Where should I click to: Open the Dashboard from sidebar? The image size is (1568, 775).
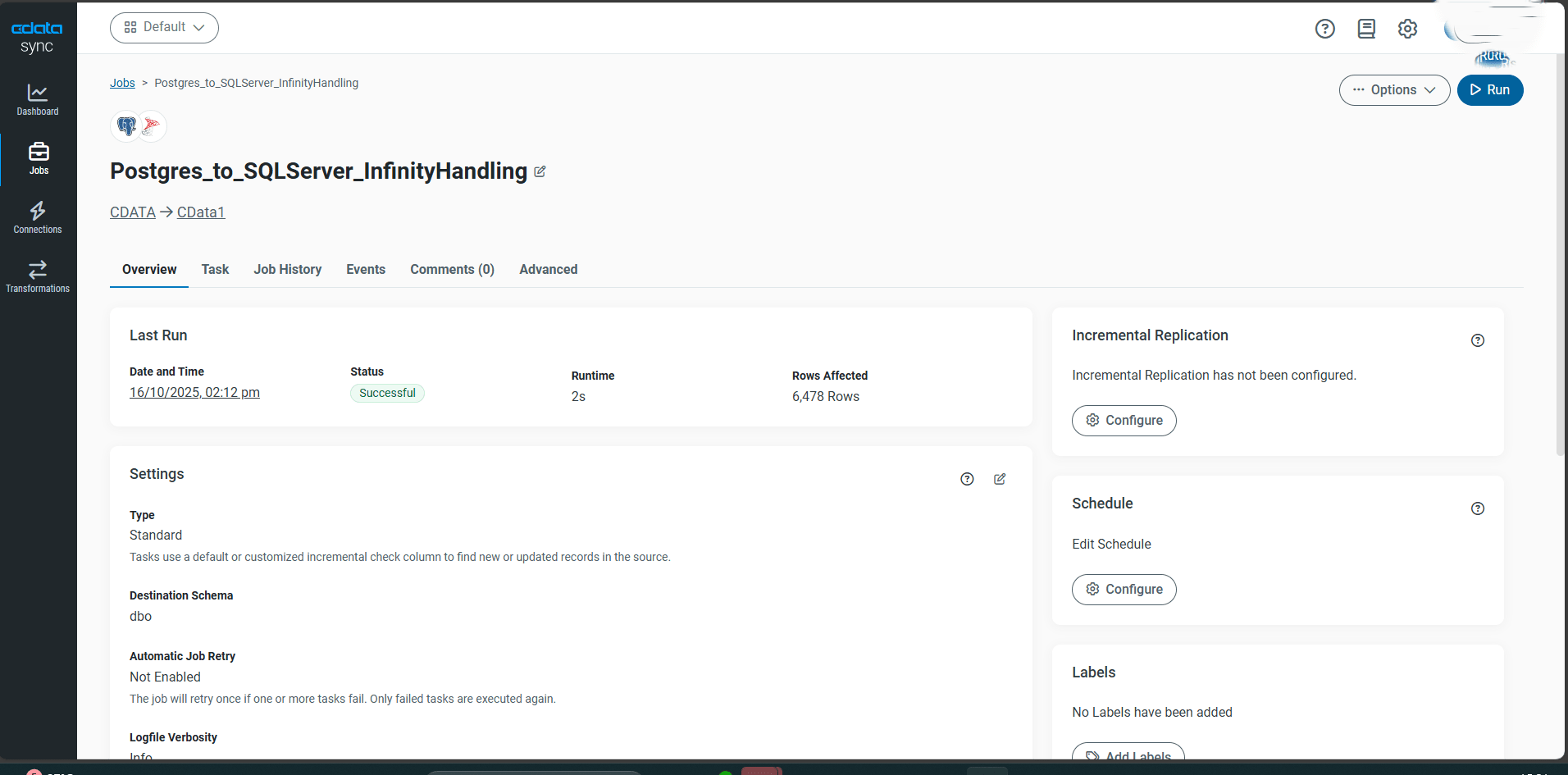click(38, 99)
